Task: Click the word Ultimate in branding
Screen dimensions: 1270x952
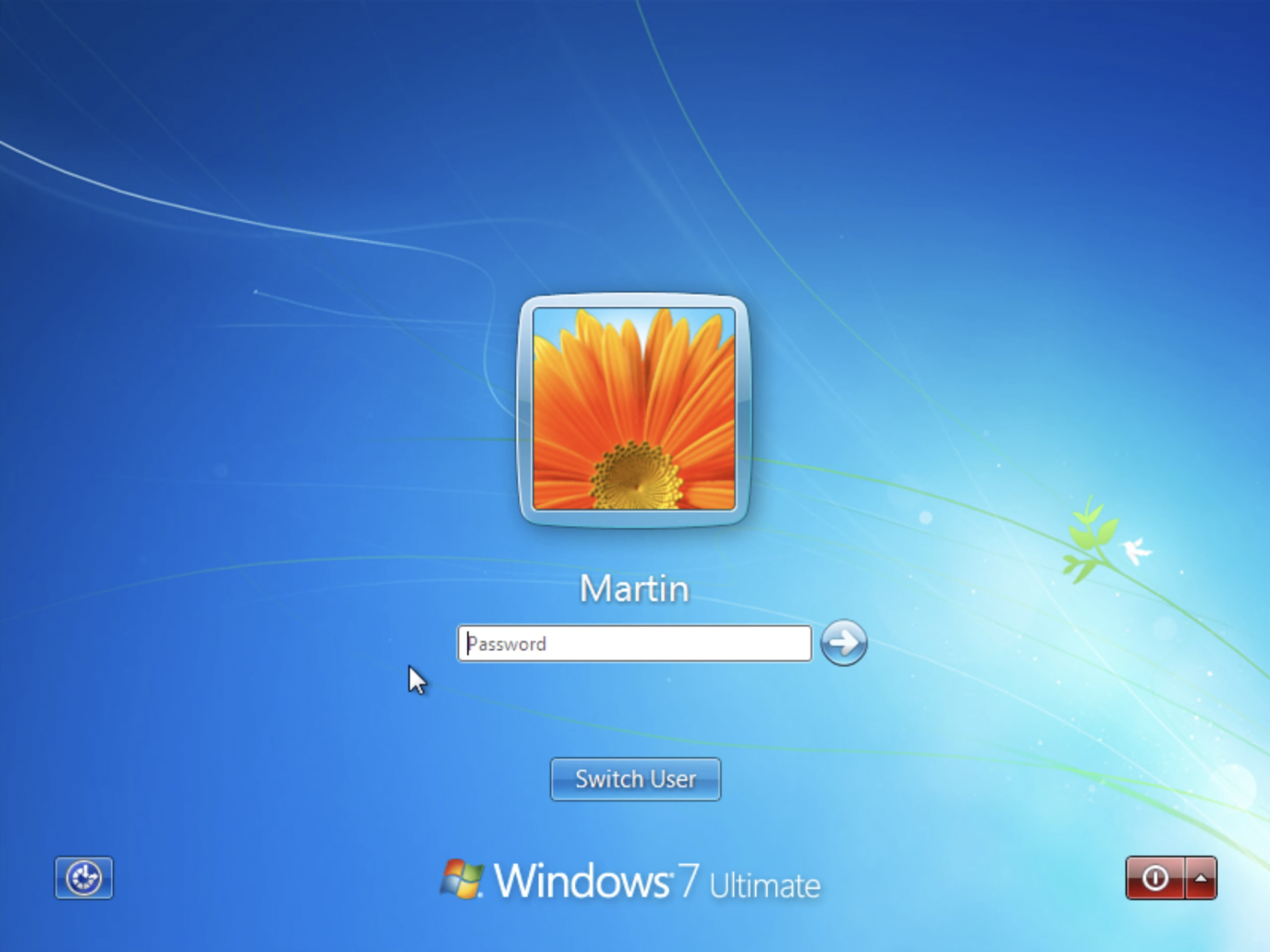Action: [765, 885]
